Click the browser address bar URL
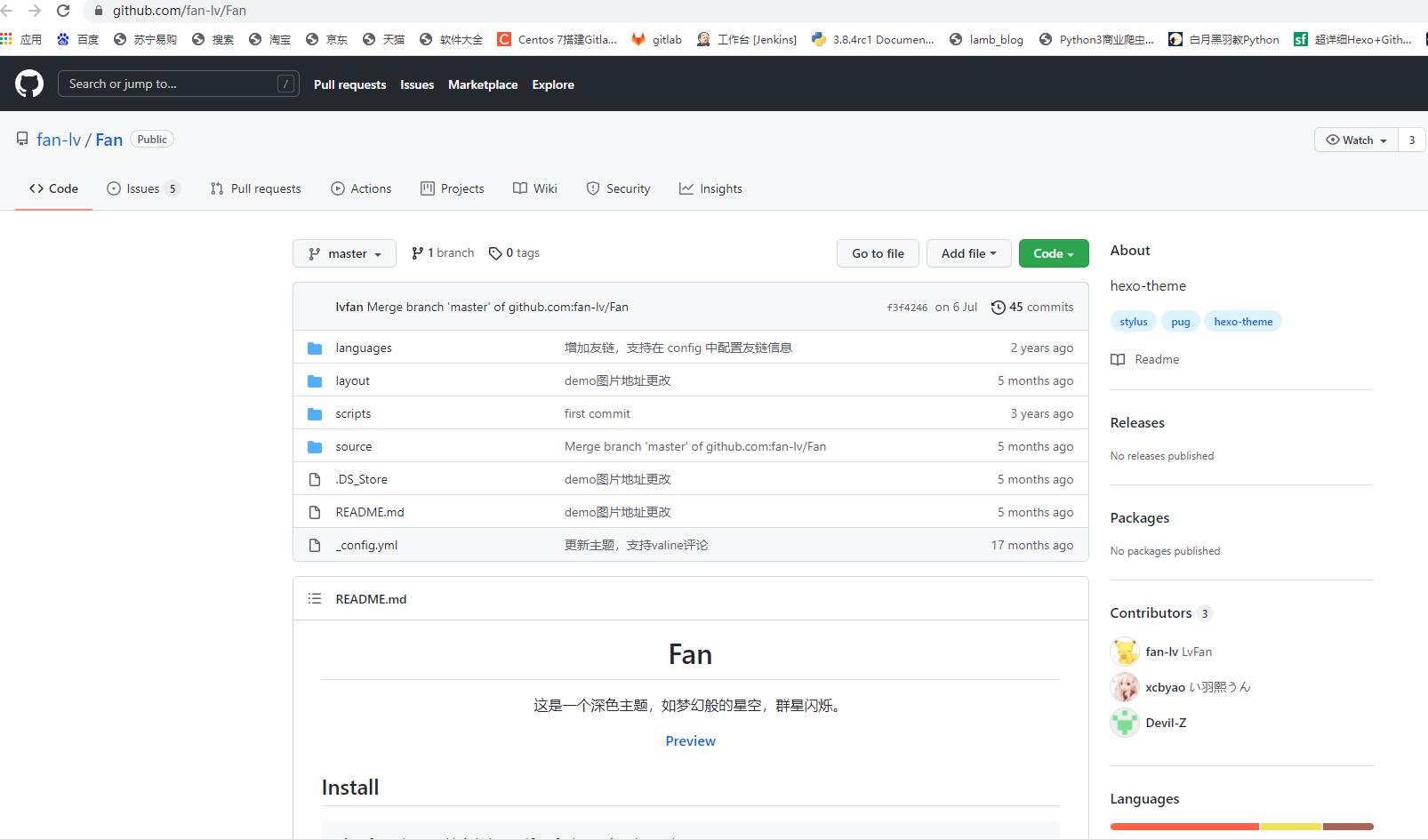1428x840 pixels. click(180, 11)
